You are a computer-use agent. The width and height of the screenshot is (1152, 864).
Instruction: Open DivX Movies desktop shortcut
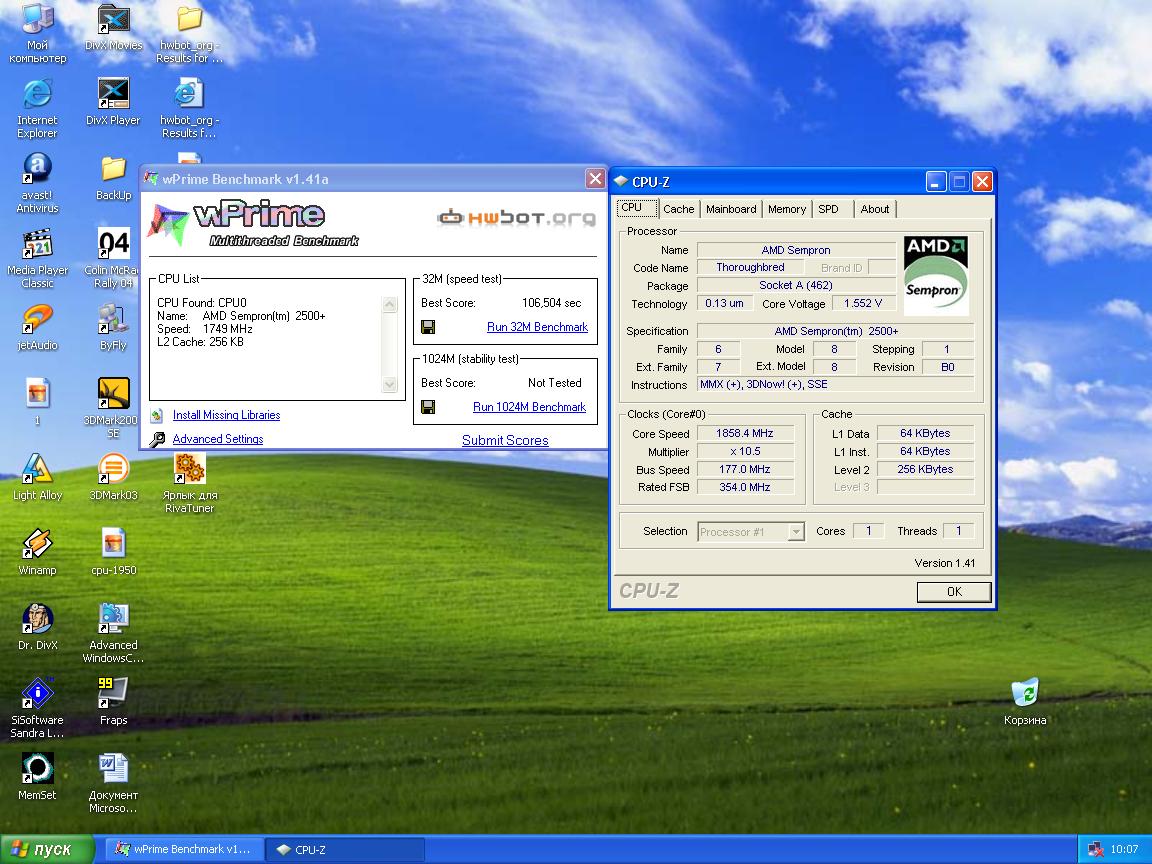click(x=114, y=27)
